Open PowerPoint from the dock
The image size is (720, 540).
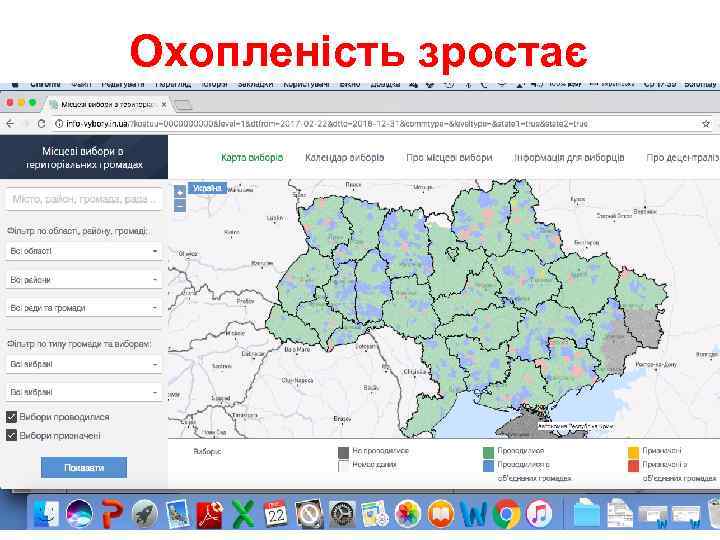[x=112, y=514]
